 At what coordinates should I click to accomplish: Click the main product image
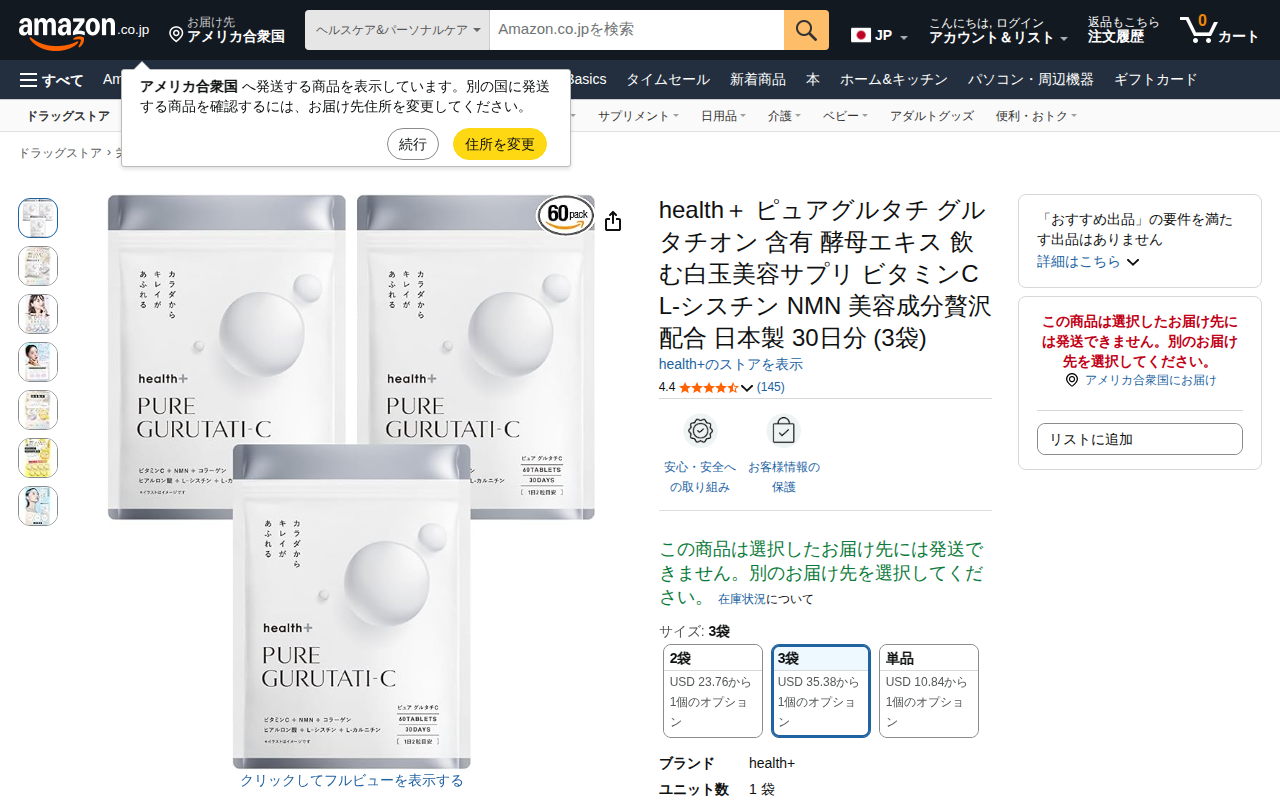352,482
